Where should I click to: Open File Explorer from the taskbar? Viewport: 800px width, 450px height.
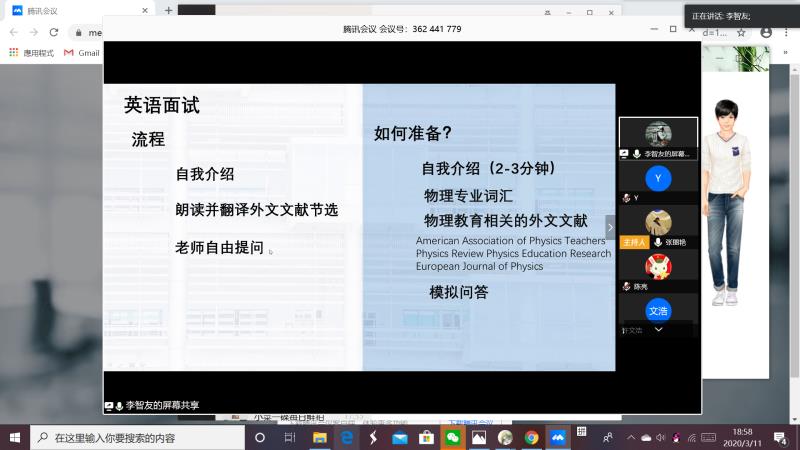[x=320, y=437]
